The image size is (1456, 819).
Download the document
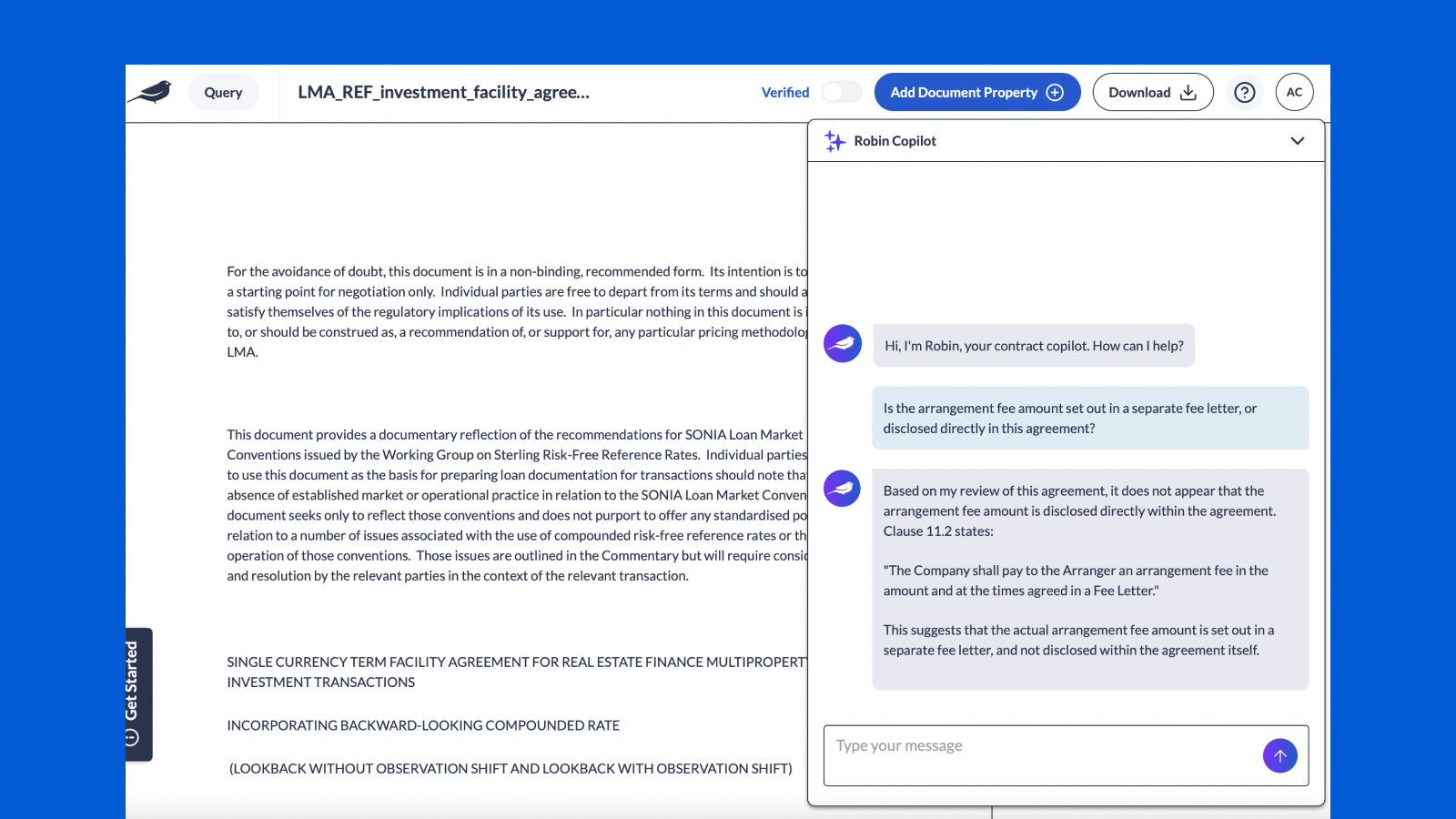[x=1153, y=92]
